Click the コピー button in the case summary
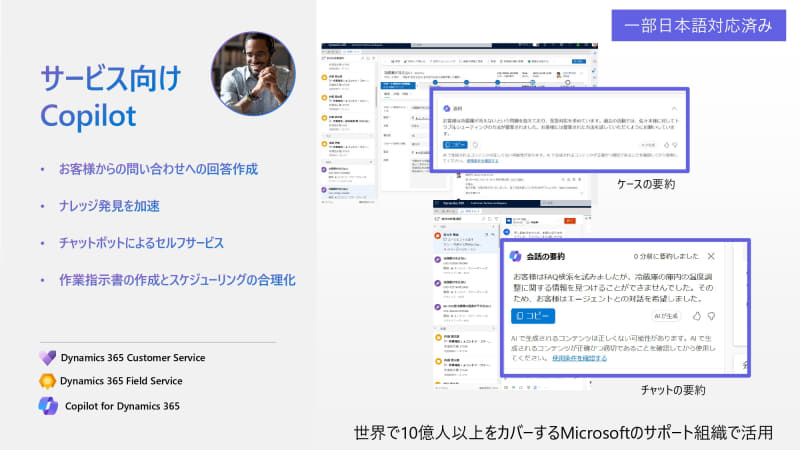The width and height of the screenshot is (800, 450). (455, 145)
